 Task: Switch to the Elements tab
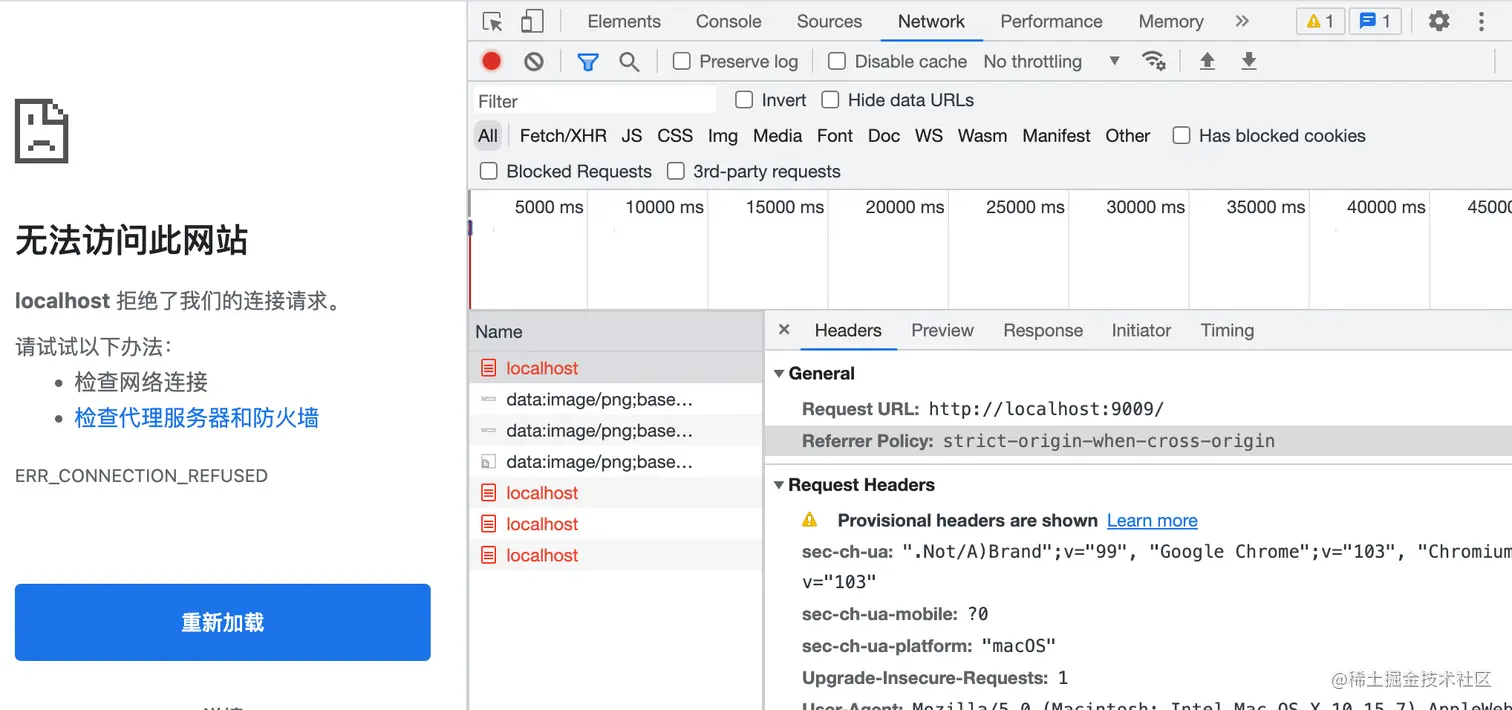(624, 21)
